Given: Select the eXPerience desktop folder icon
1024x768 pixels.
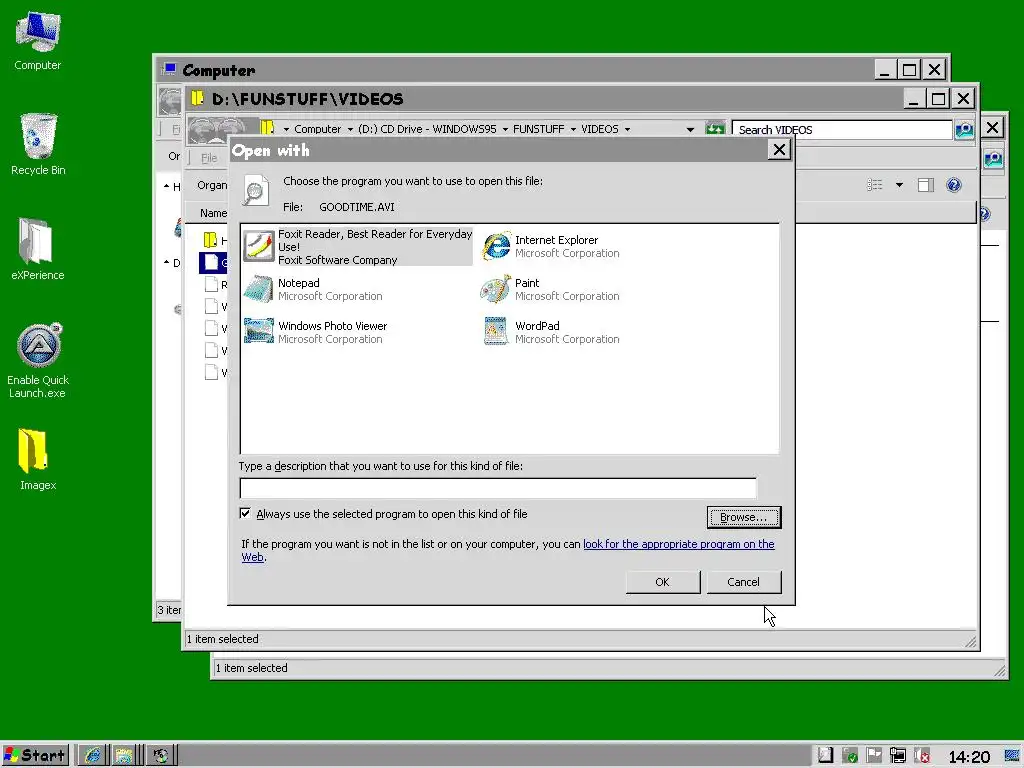Looking at the screenshot, I should pos(38,249).
